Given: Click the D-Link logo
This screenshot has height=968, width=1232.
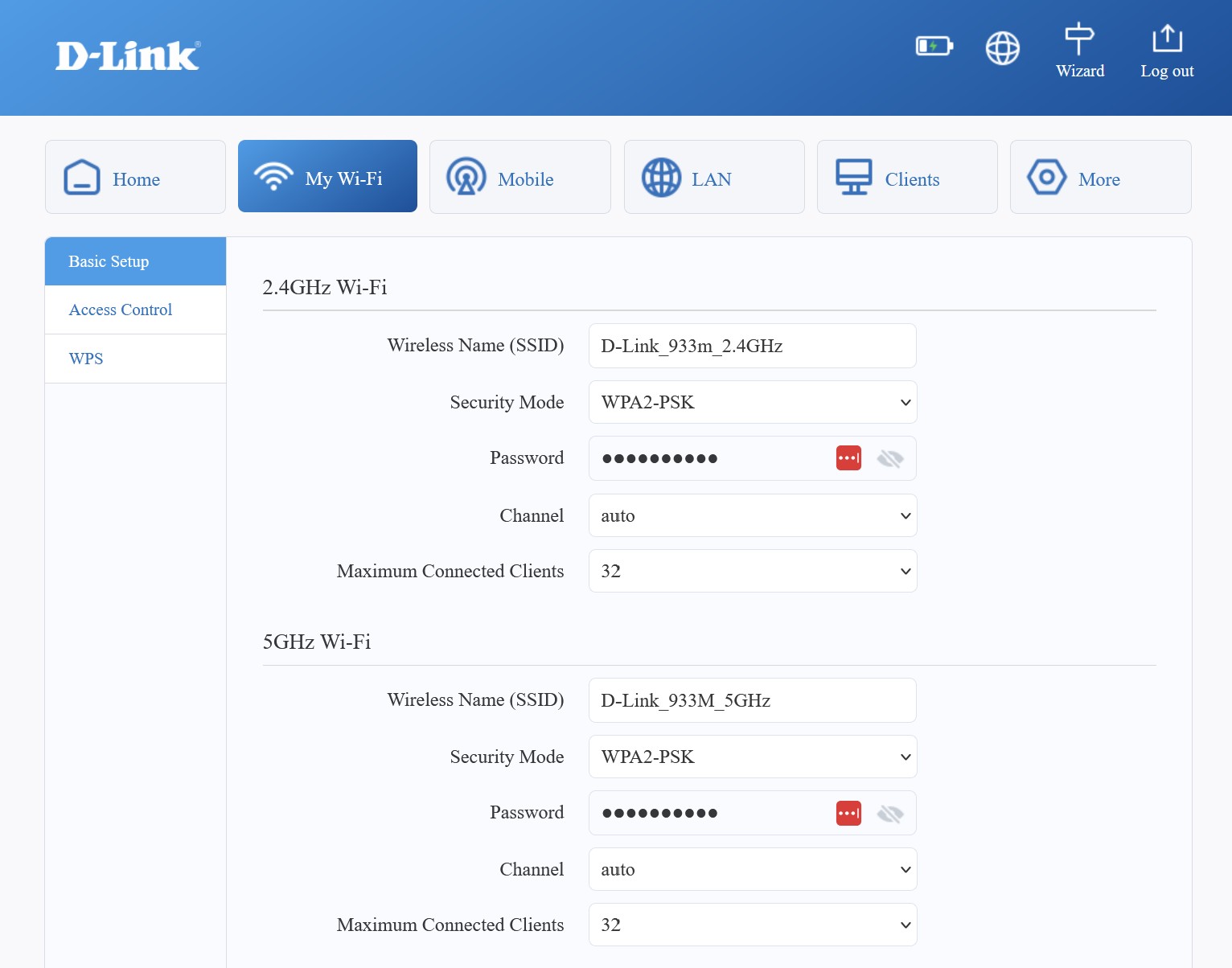Looking at the screenshot, I should 126,55.
